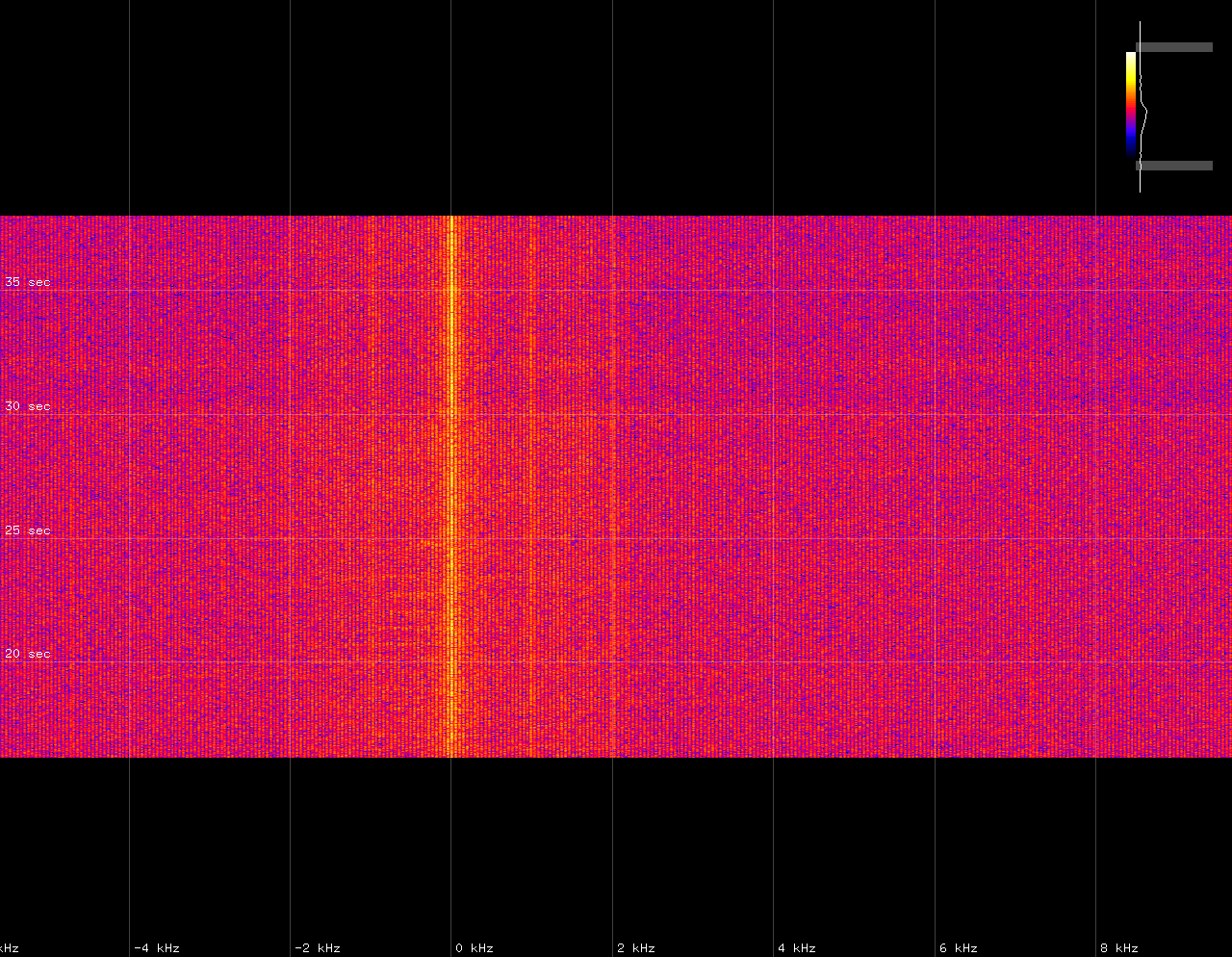Click the upper gray threshold handle bar
Screen dimensions: 1232x957
click(x=1173, y=47)
